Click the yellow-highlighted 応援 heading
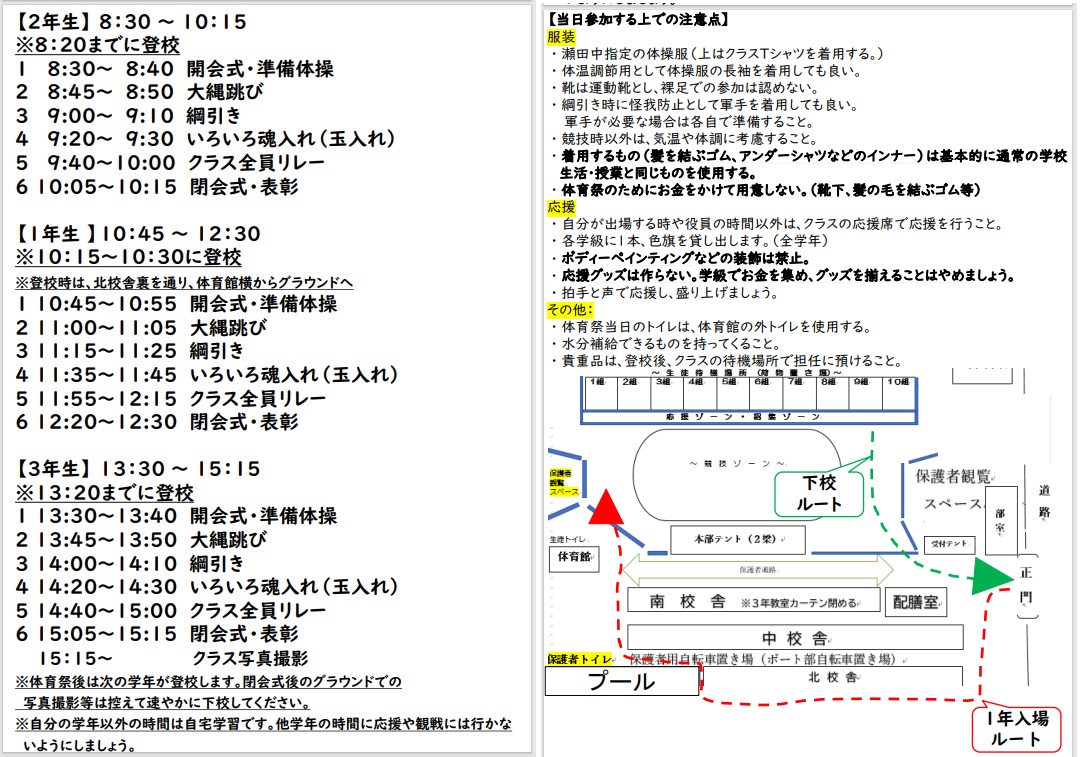Image resolution: width=1080 pixels, height=757 pixels. point(561,207)
